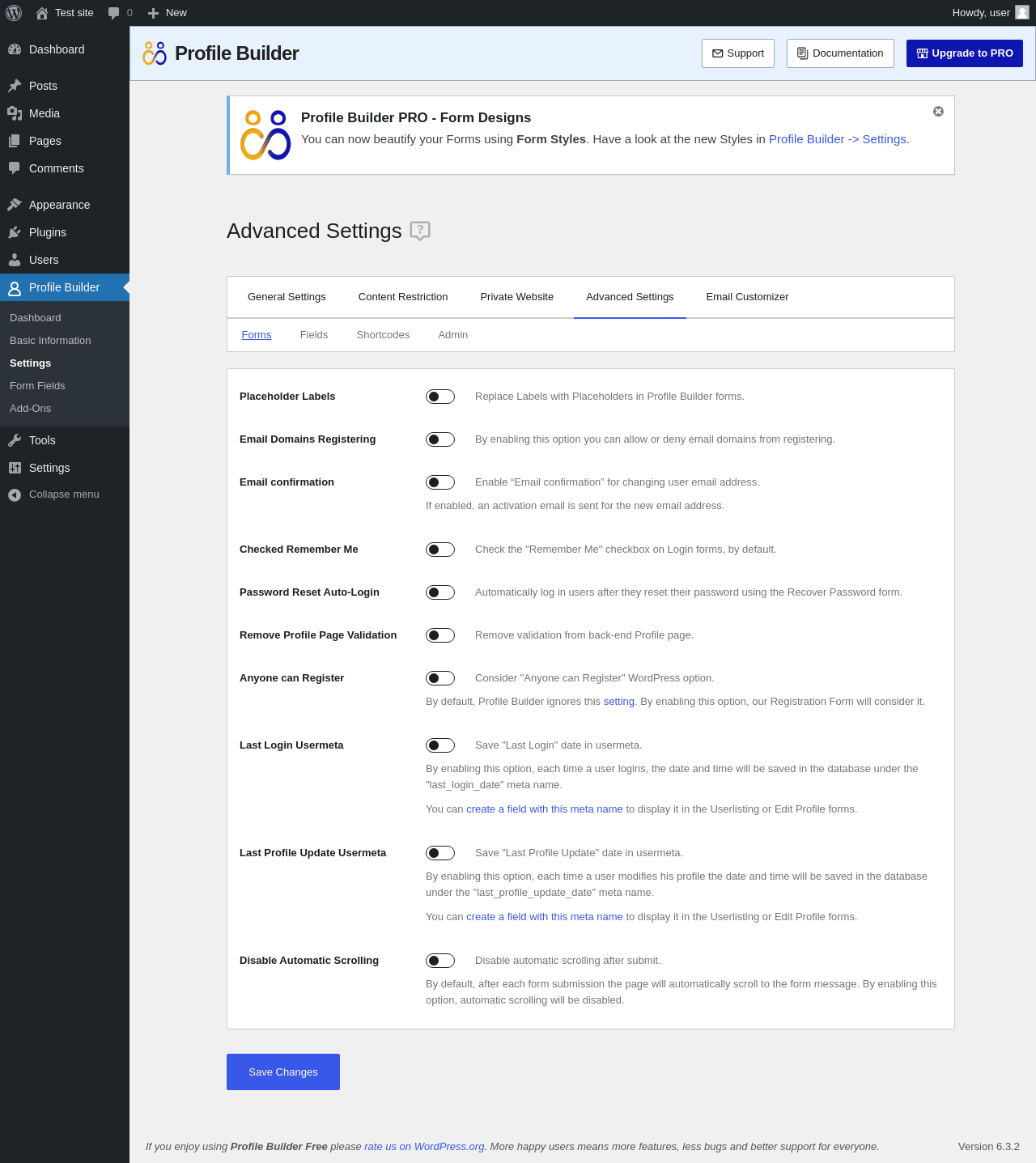Image resolution: width=1036 pixels, height=1163 pixels.
Task: Click the Profile Builder PRO notice logo
Action: coord(265,135)
